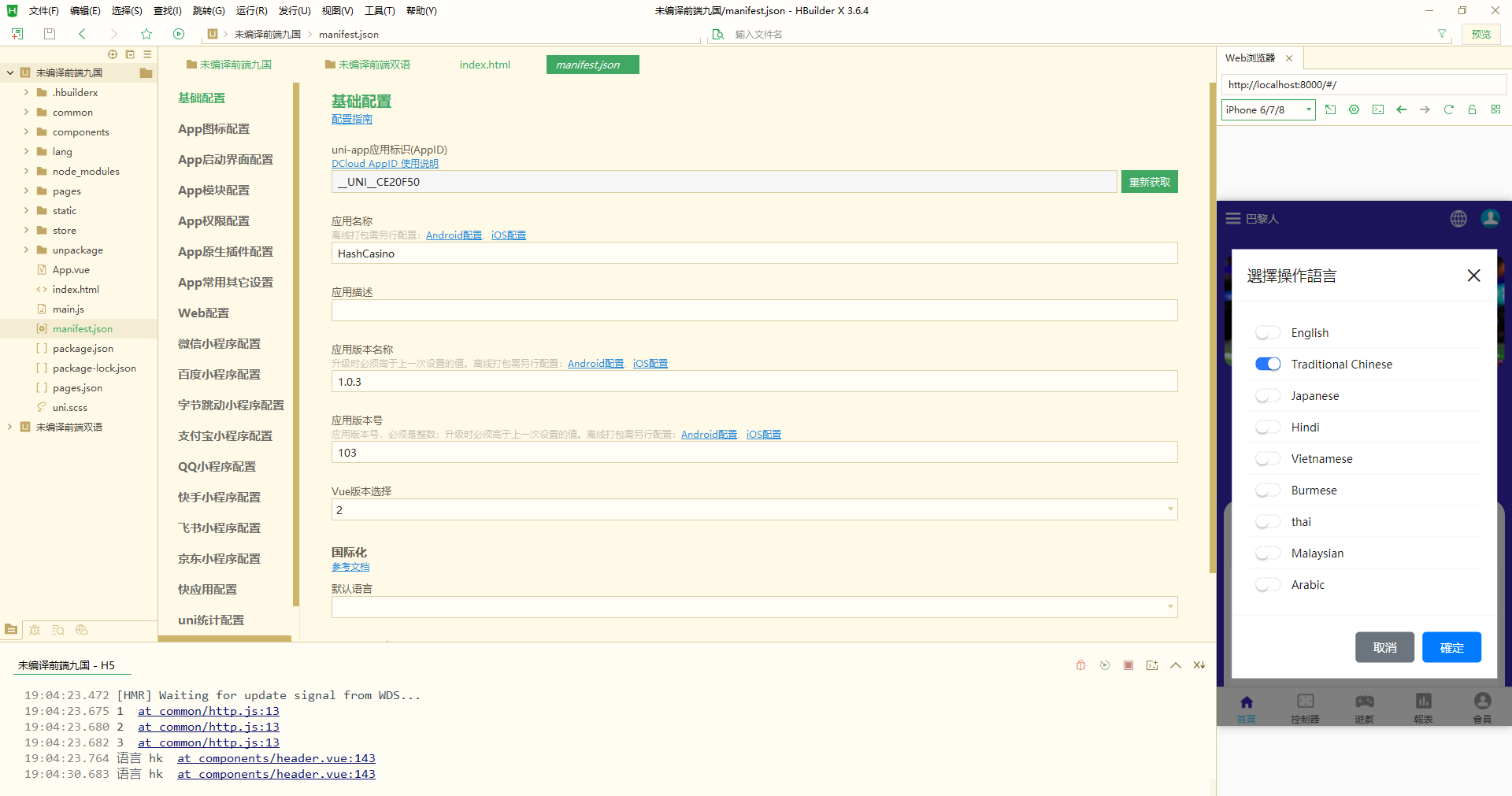Close the language selection dialog
Viewport: 1512px width, 796px height.
1473,276
